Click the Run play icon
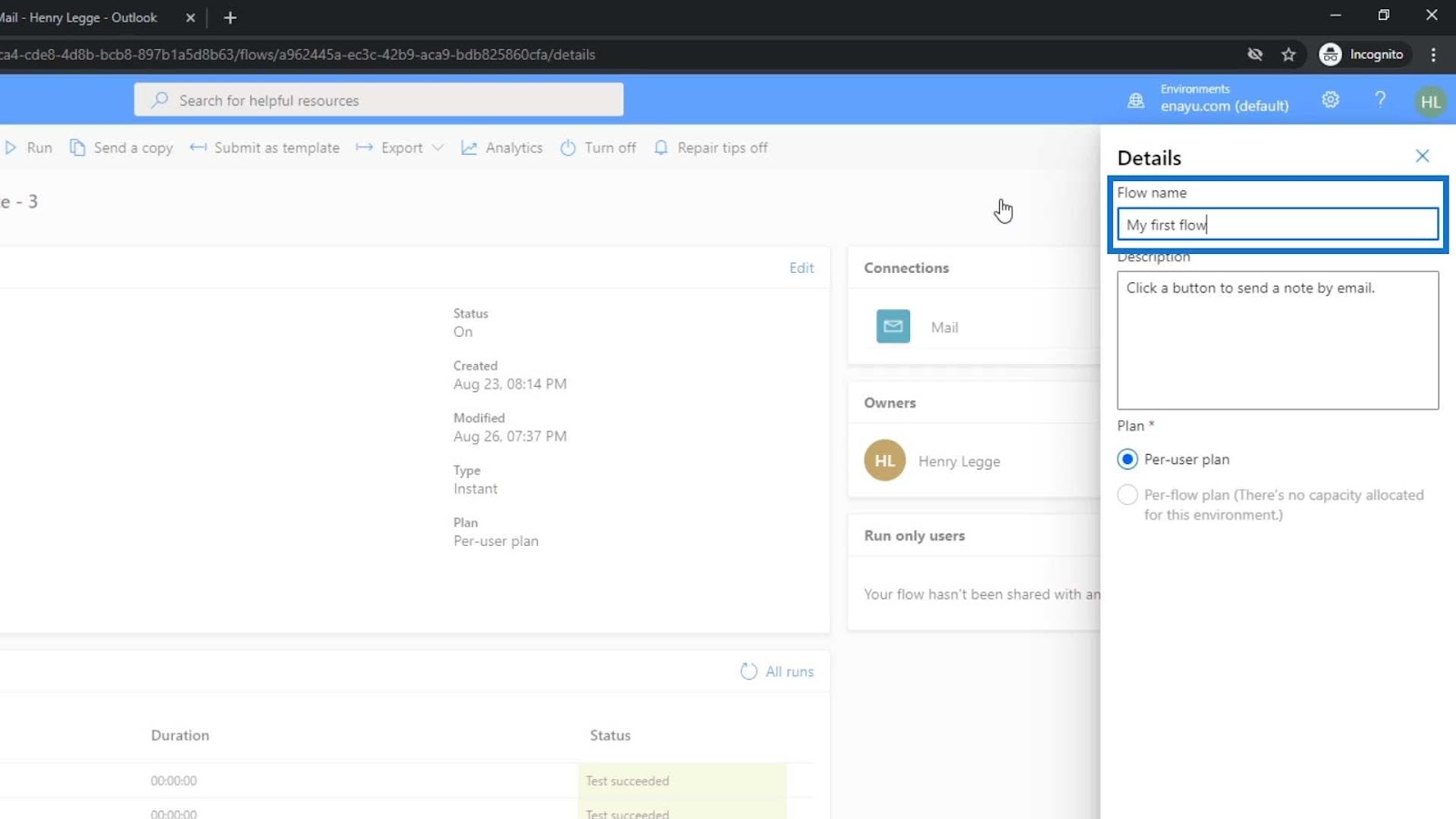The width and height of the screenshot is (1456, 819). pyautogui.click(x=11, y=147)
